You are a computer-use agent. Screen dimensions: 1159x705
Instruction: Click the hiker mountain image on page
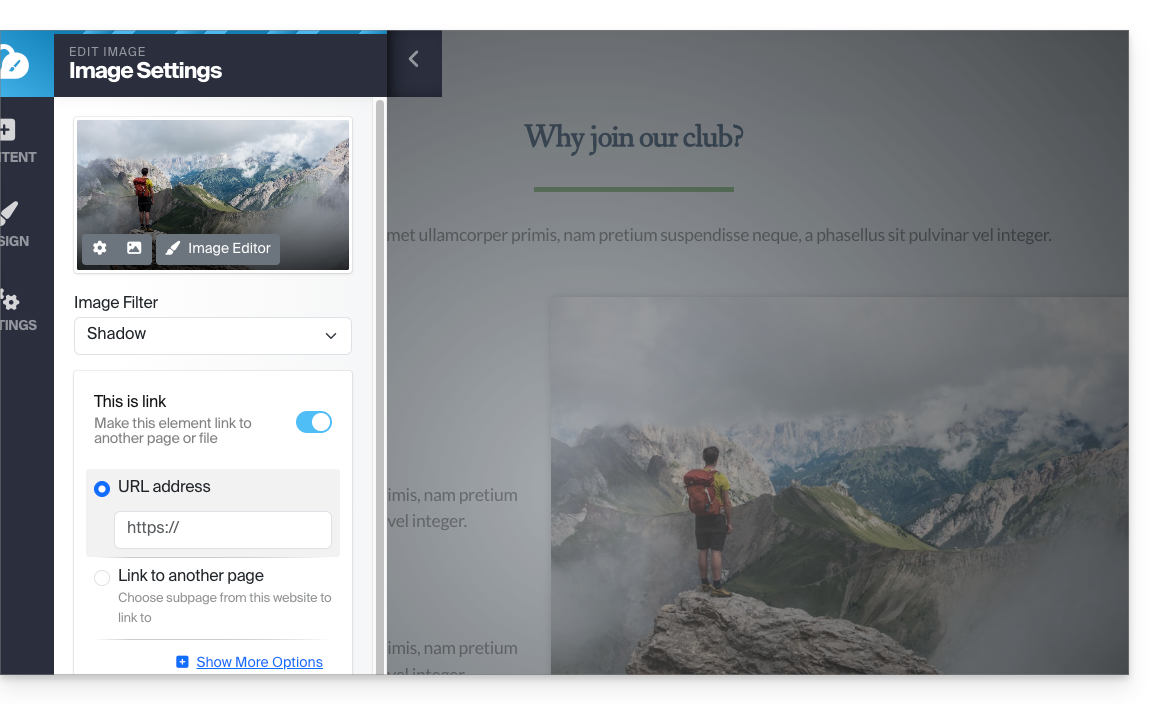[x=840, y=486]
